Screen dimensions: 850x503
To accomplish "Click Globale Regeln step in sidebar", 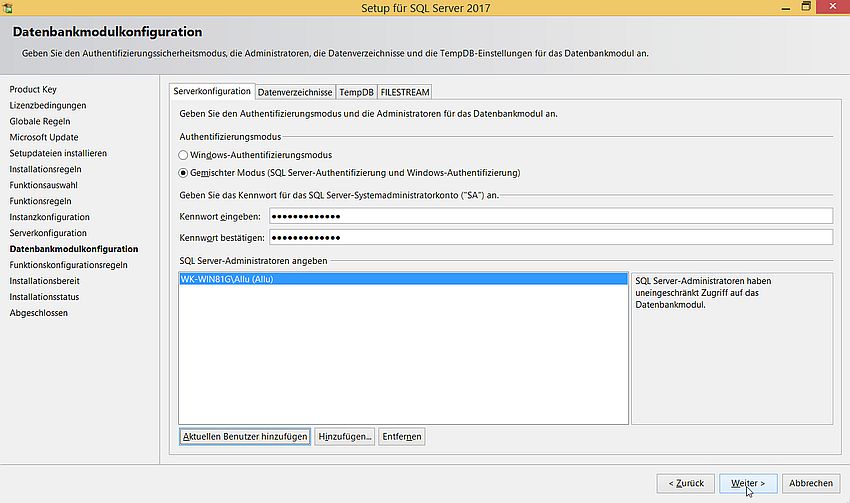I will click(40, 121).
